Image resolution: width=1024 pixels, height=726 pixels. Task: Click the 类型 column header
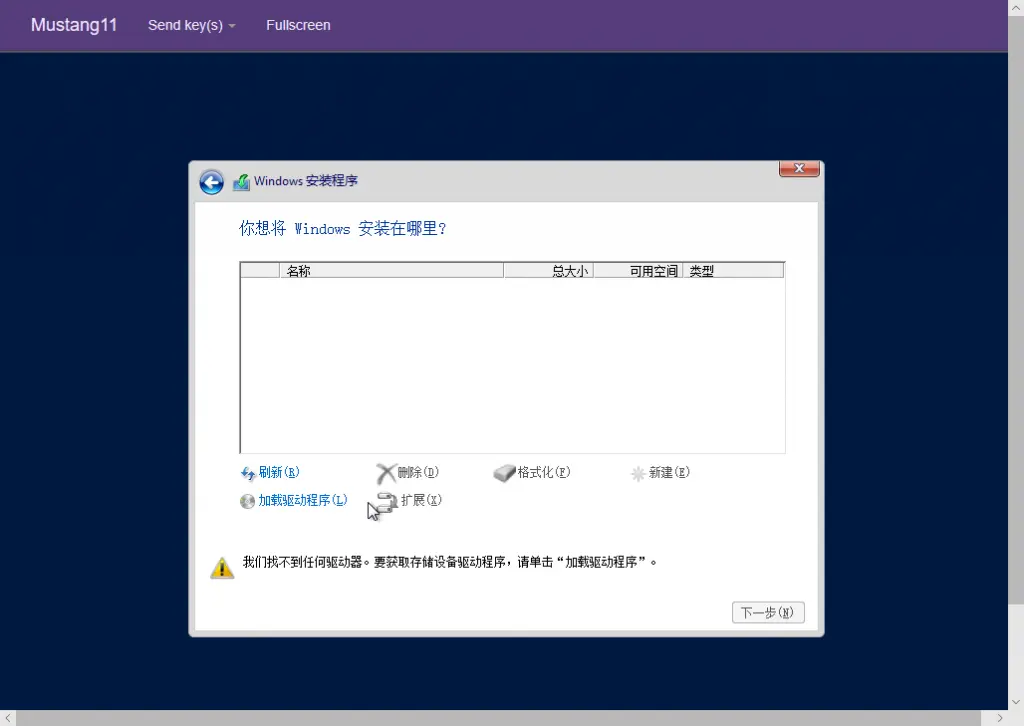[733, 270]
